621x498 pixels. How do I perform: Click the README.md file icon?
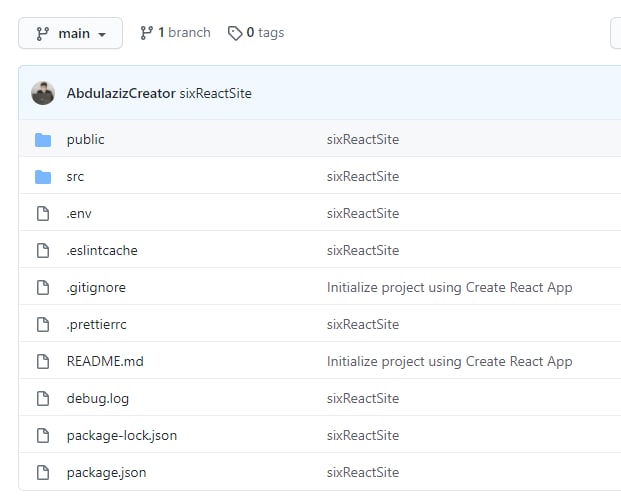pos(43,362)
